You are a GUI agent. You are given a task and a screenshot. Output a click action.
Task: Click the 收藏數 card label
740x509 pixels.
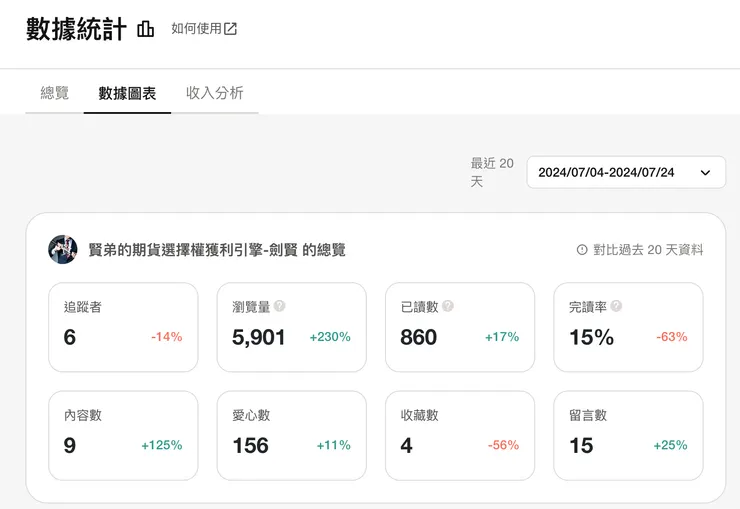(x=420, y=415)
